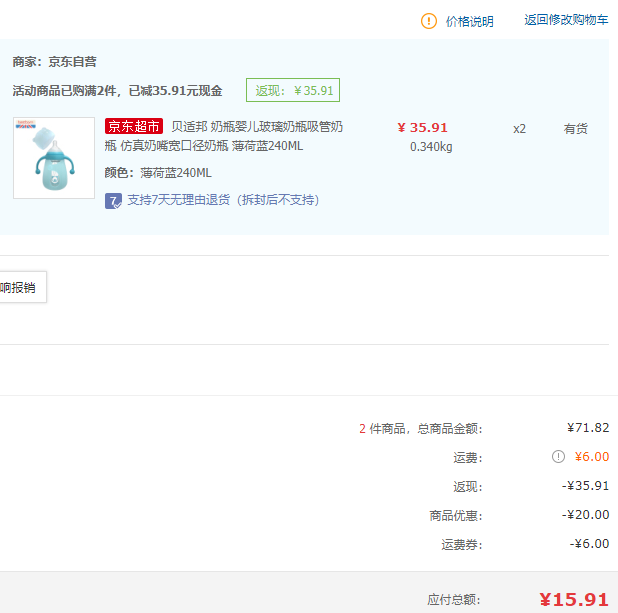Click the orange shipping fee ¥6.00
The image size is (618, 613).
592,456
